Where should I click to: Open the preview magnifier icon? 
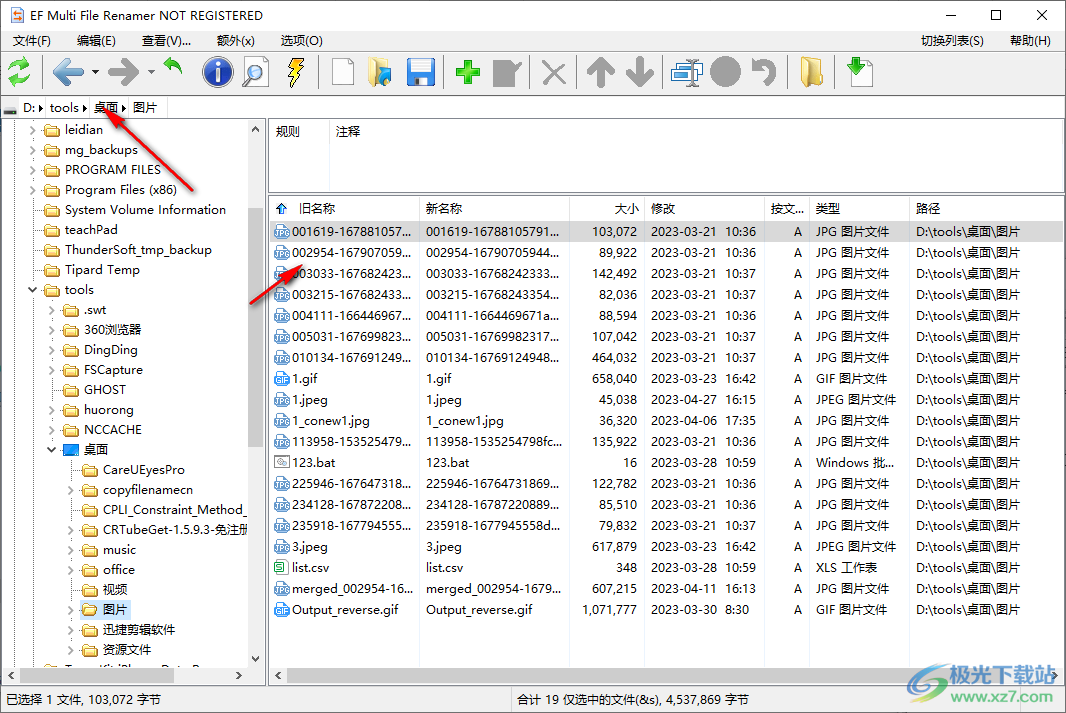click(x=256, y=72)
